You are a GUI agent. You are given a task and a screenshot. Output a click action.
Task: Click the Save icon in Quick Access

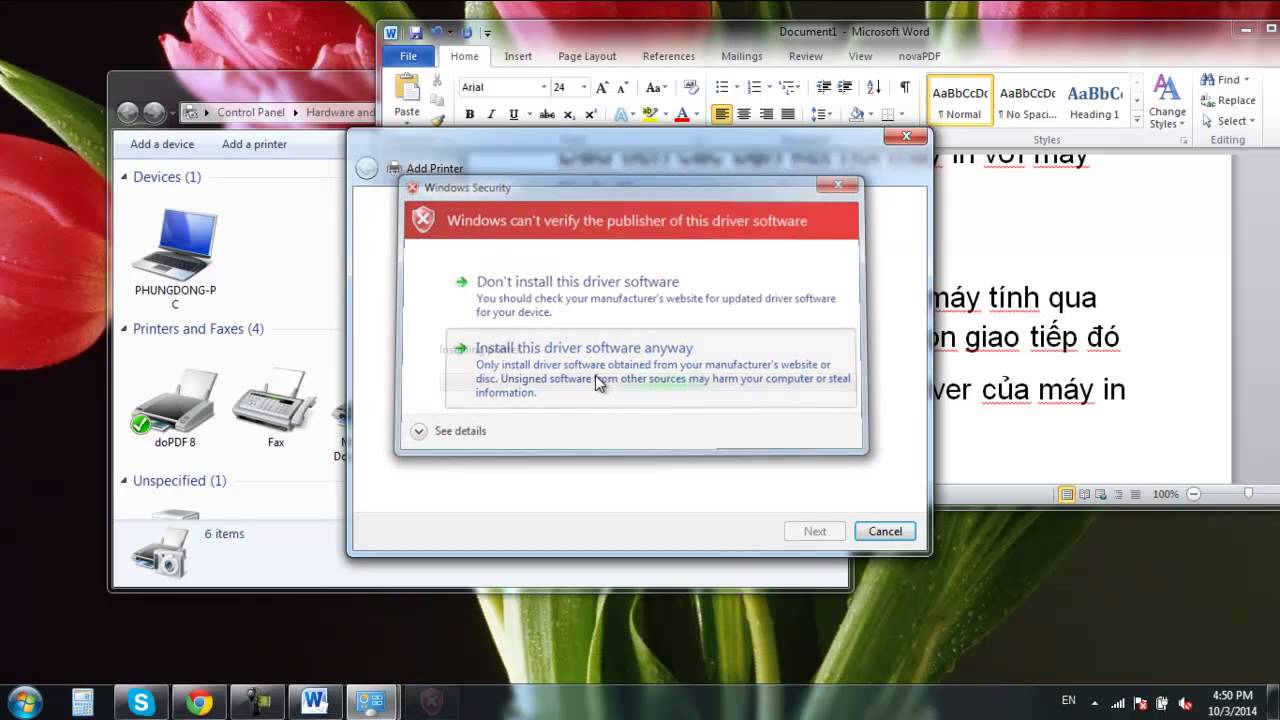(416, 33)
